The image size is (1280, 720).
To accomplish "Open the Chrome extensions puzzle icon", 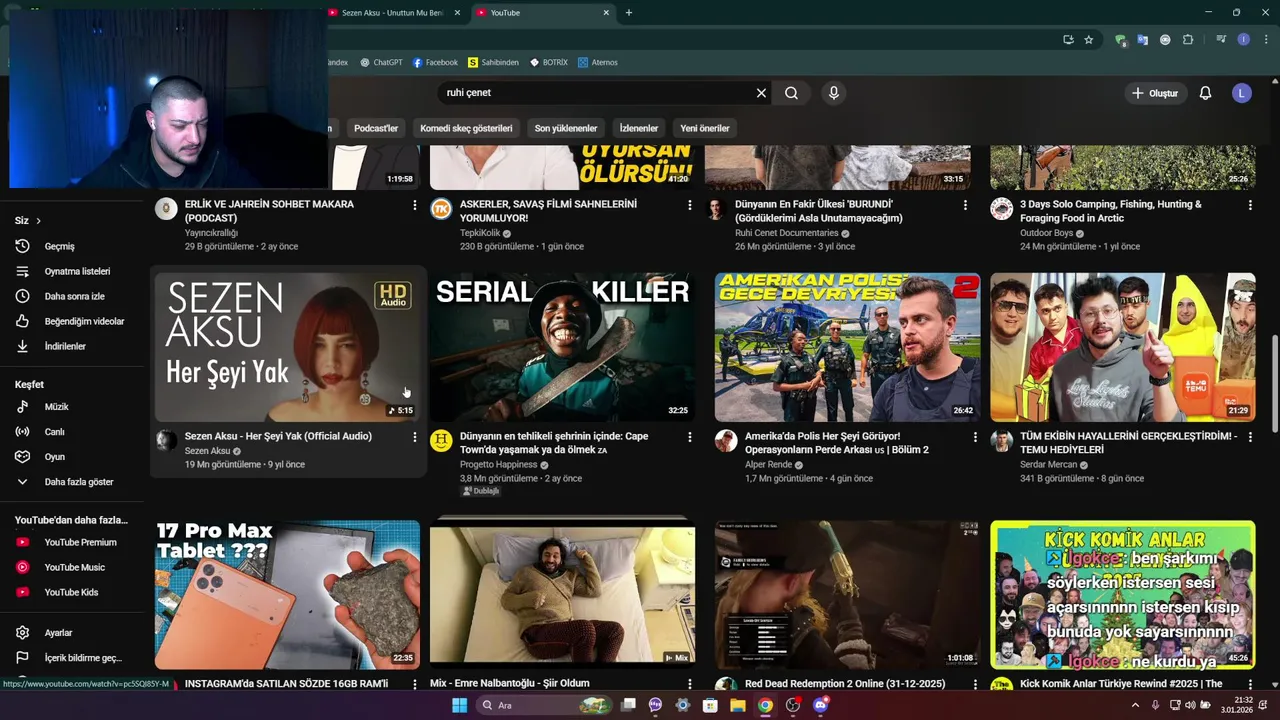I will (1188, 40).
